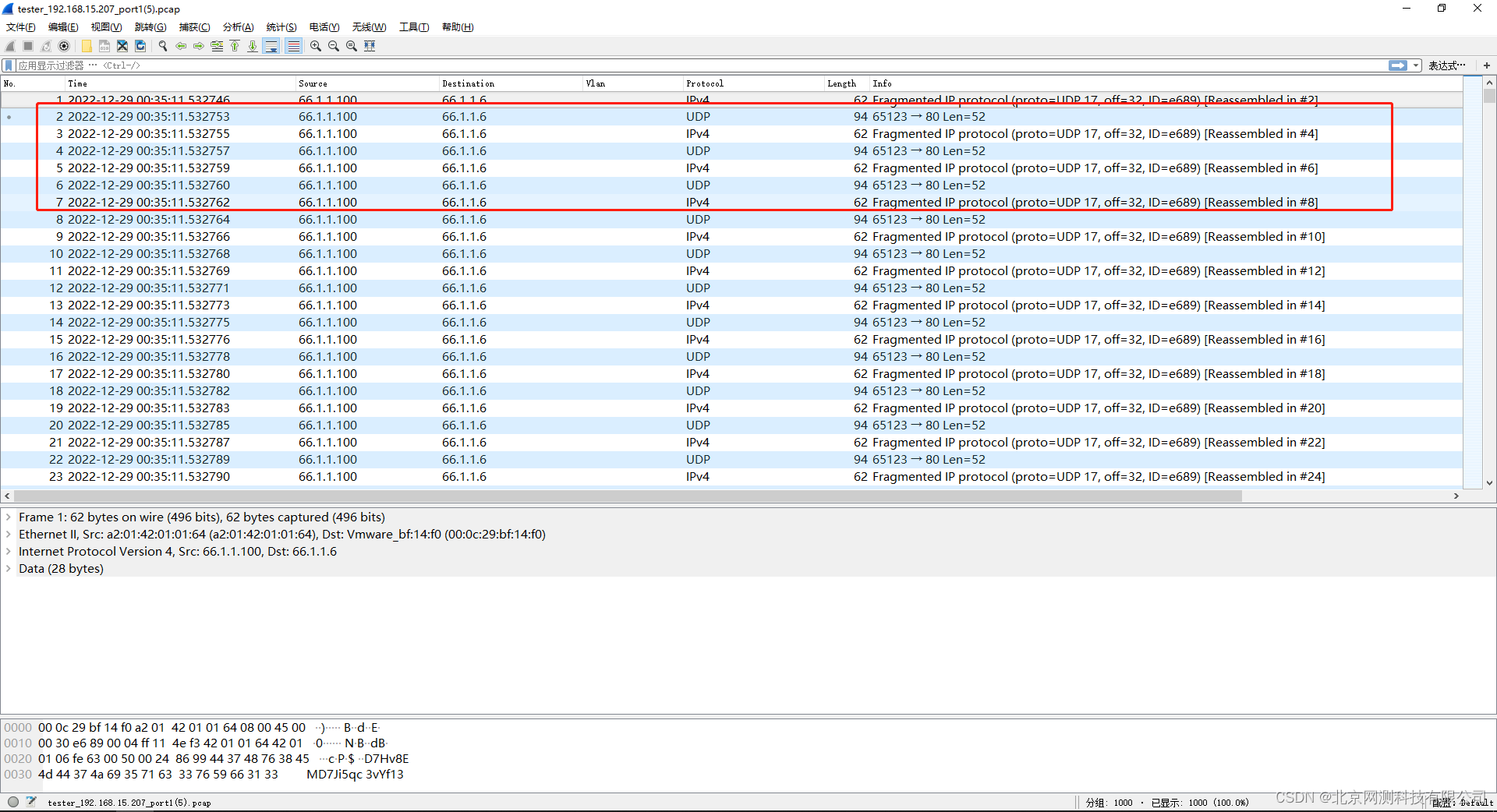Apply the display filter arrow button
This screenshot has height=812, width=1497.
click(x=1398, y=65)
